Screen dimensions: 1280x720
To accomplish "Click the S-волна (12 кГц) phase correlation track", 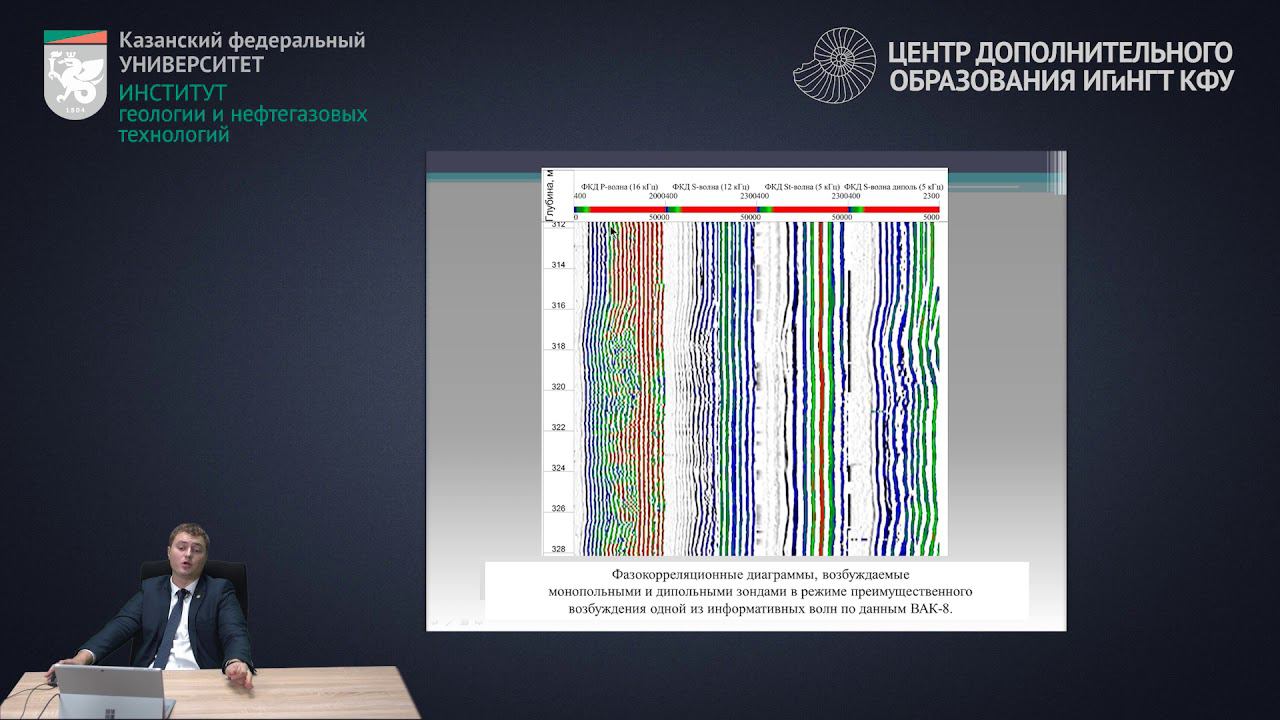I will pyautogui.click(x=711, y=388).
